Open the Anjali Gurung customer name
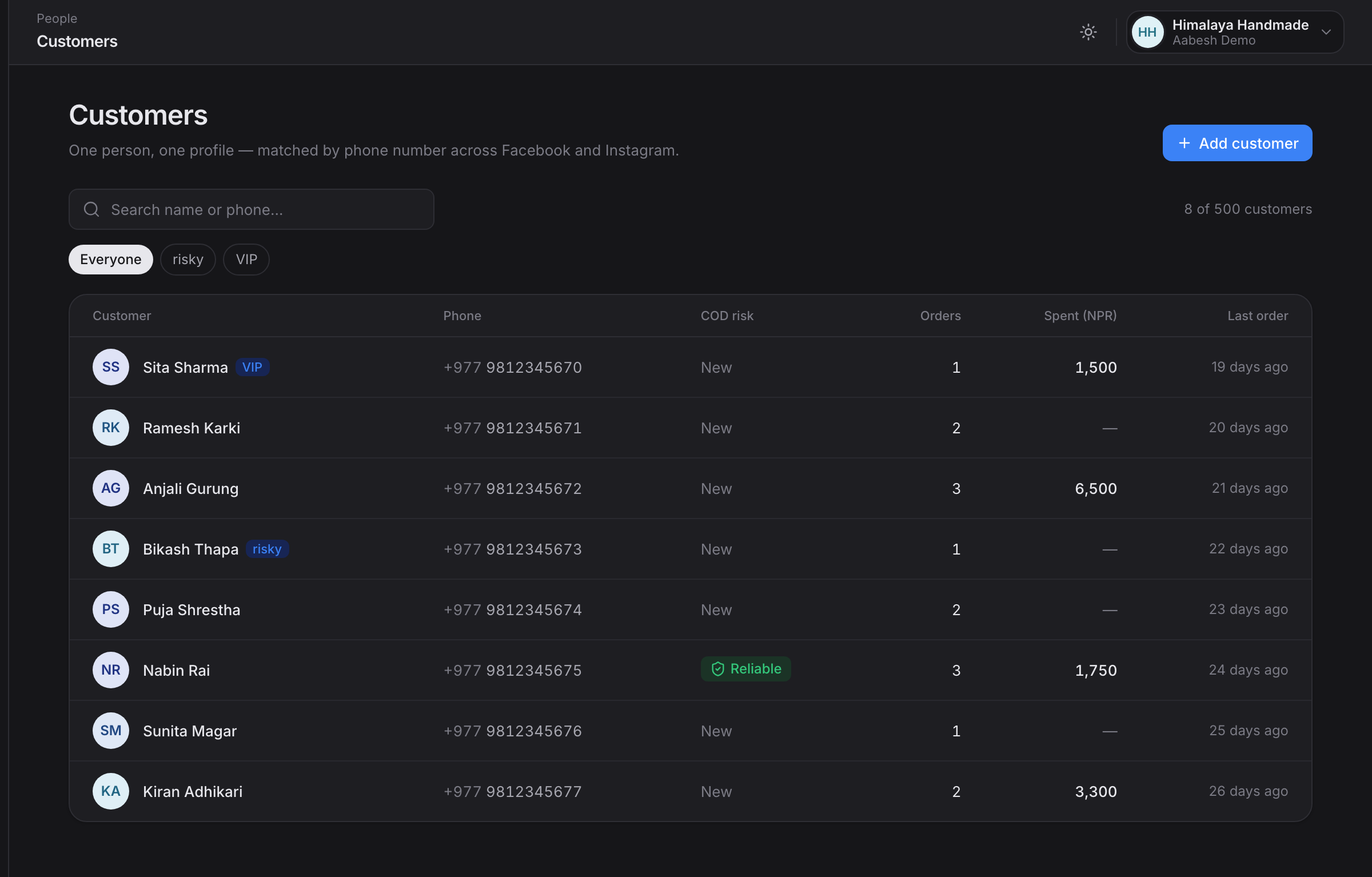This screenshot has width=1372, height=877. [191, 488]
